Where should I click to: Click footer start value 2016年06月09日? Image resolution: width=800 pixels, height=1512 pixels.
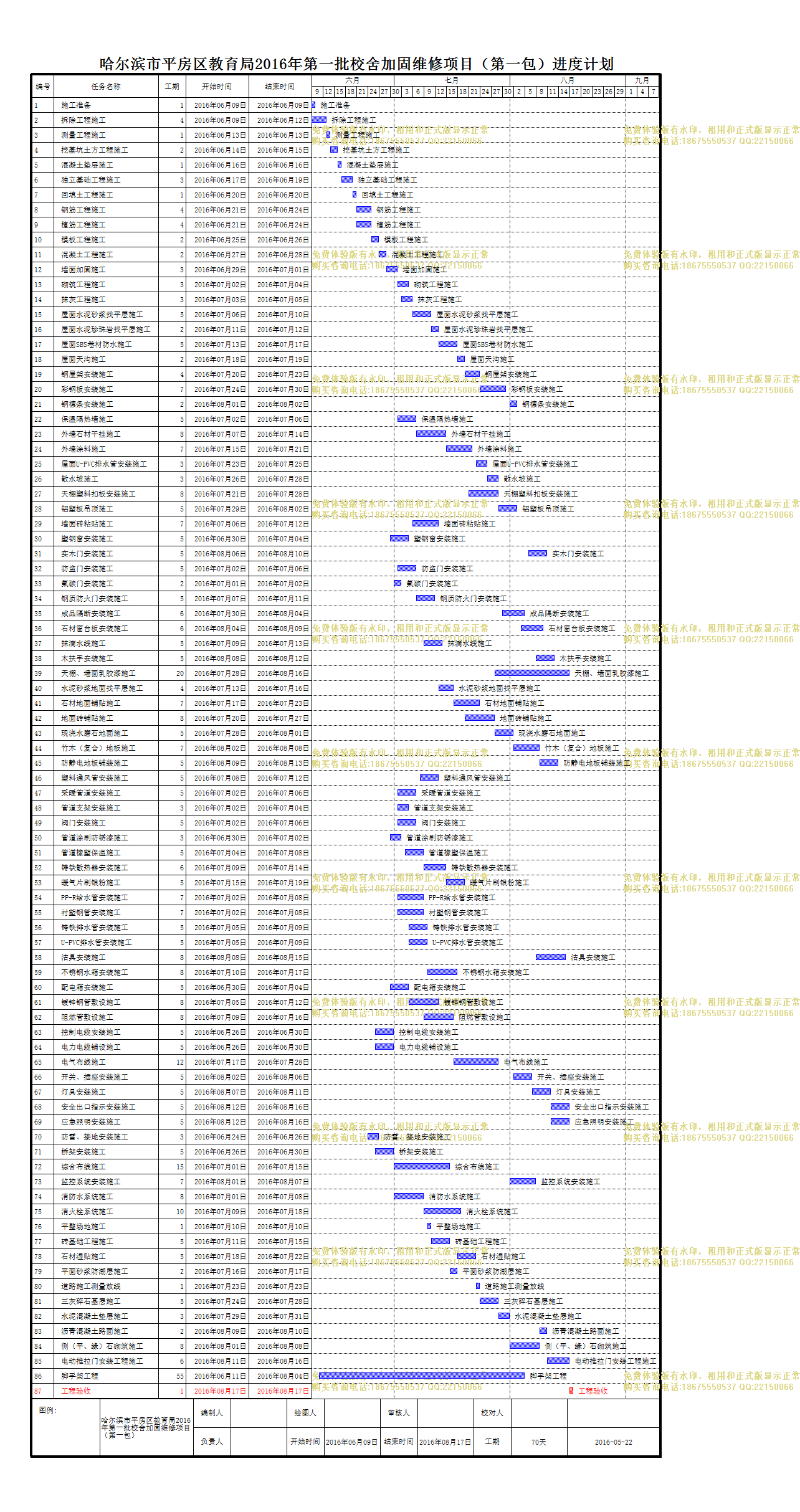(352, 1442)
